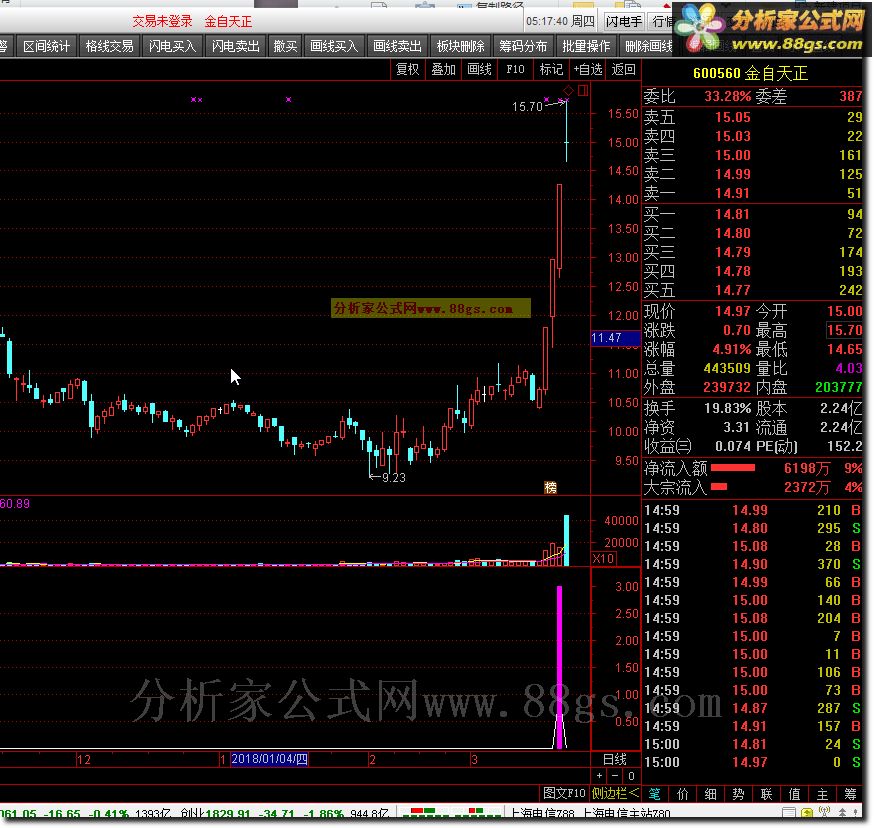Click 标记 mark button

coord(551,69)
